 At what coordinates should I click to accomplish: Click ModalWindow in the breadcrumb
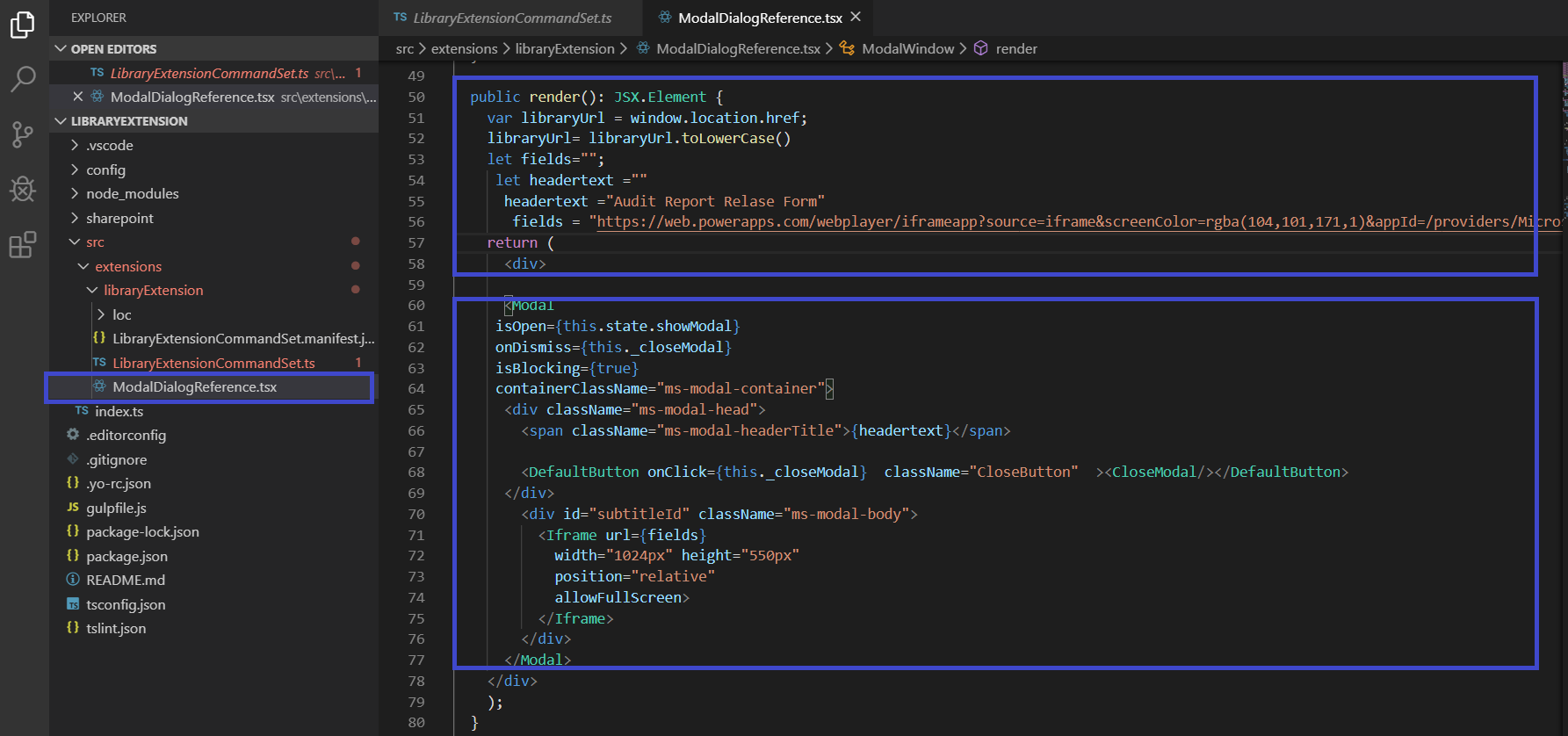tap(907, 48)
